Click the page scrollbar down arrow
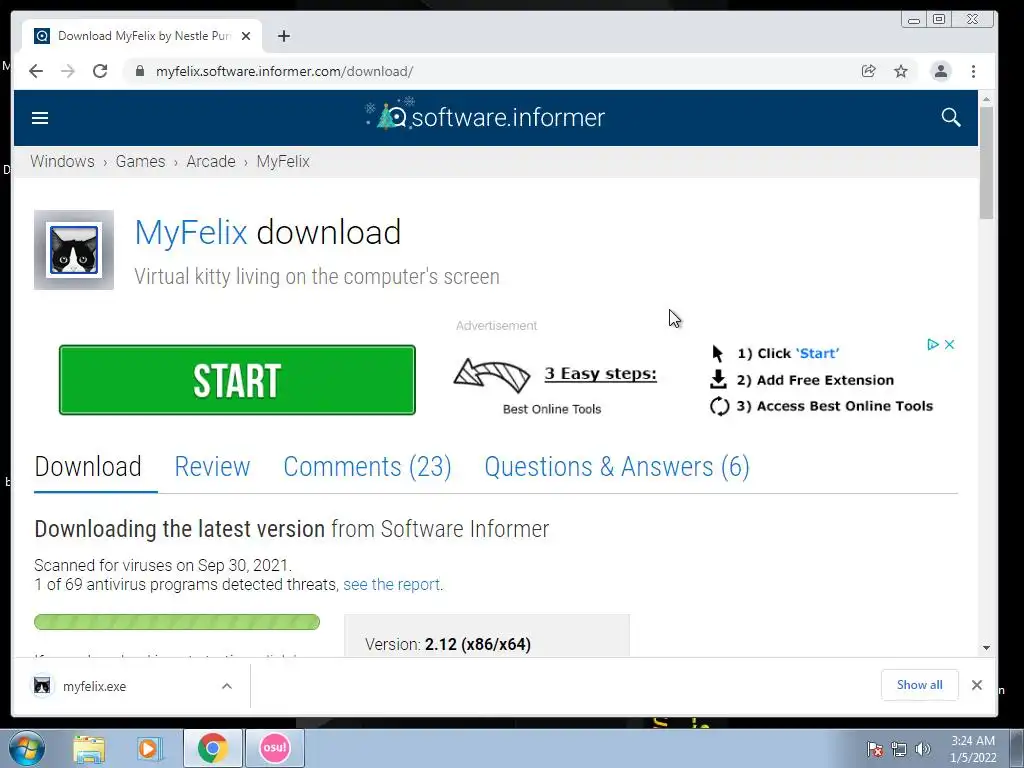 point(986,648)
